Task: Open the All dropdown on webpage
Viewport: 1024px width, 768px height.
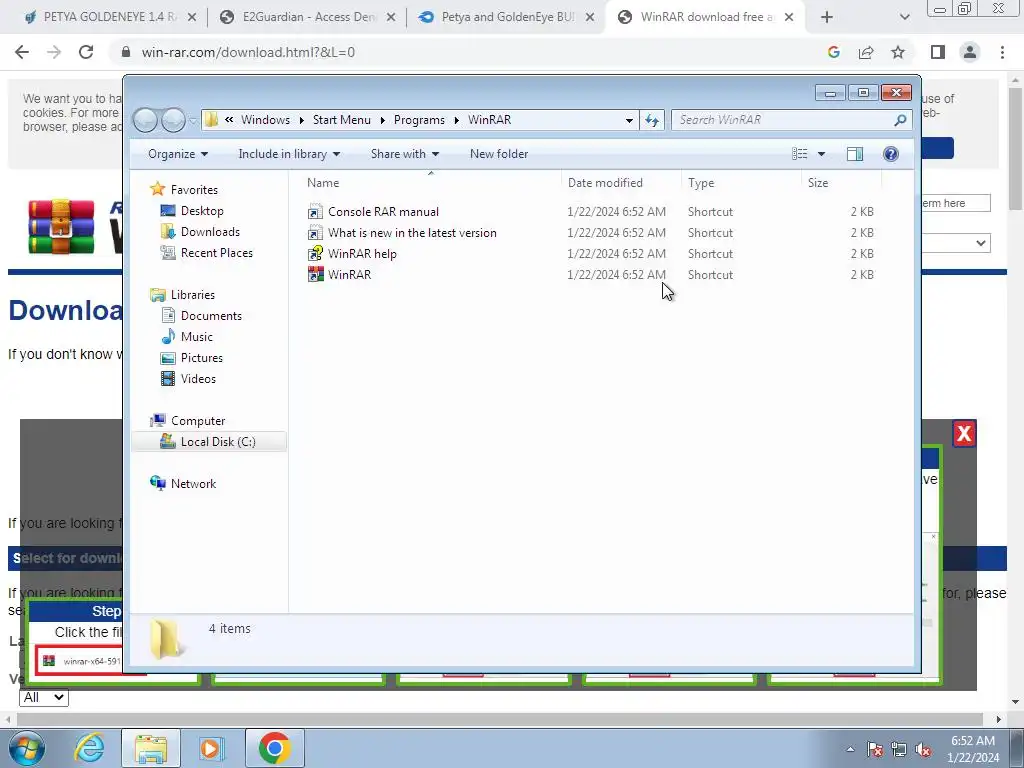Action: [x=44, y=697]
